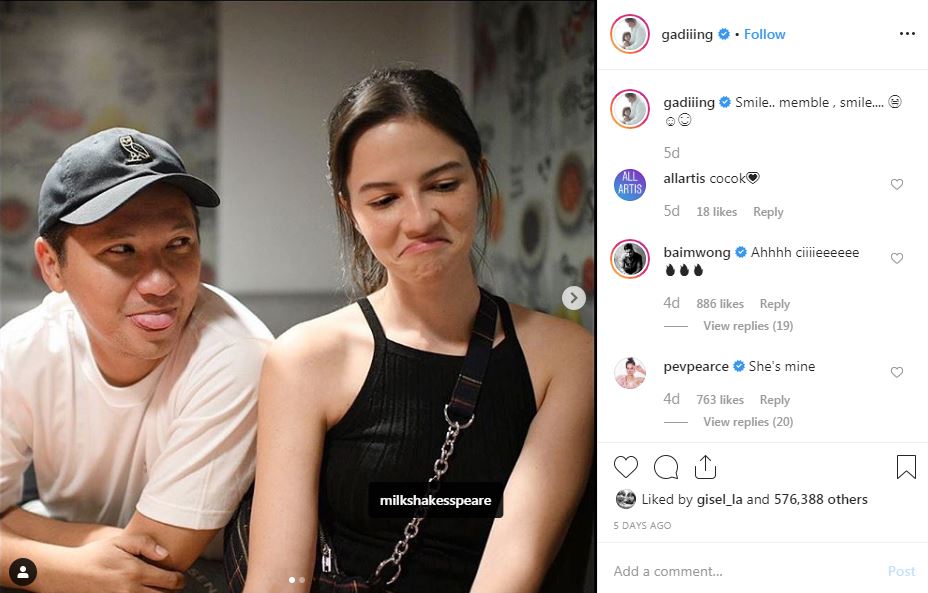The image size is (928, 593).
Task: View the 886 likes on baimwong comment
Action: [x=720, y=304]
